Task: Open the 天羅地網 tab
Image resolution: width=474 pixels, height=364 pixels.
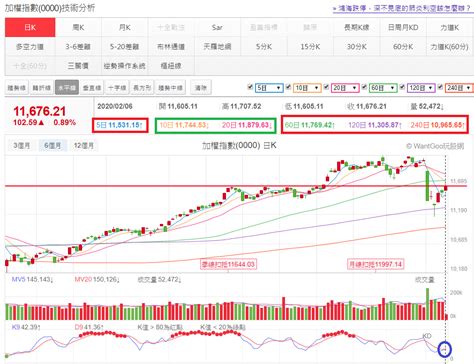Action: point(217,47)
